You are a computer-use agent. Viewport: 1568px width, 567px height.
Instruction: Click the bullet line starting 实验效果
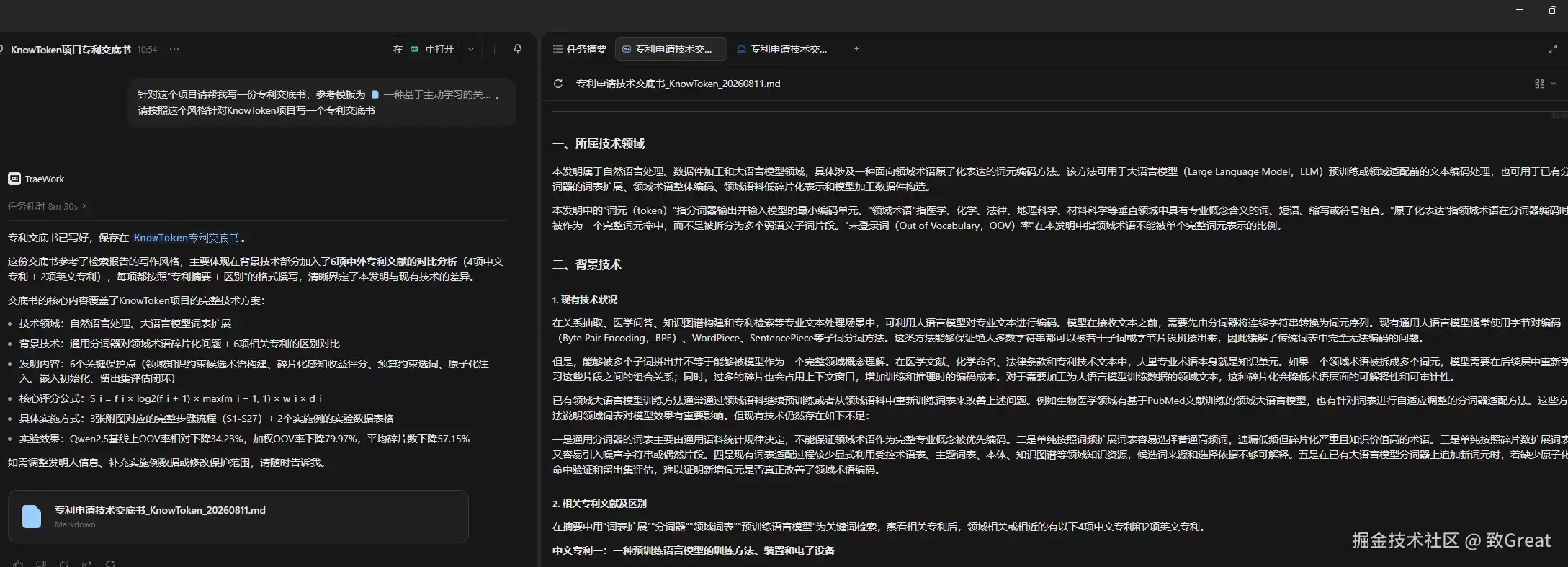point(244,439)
